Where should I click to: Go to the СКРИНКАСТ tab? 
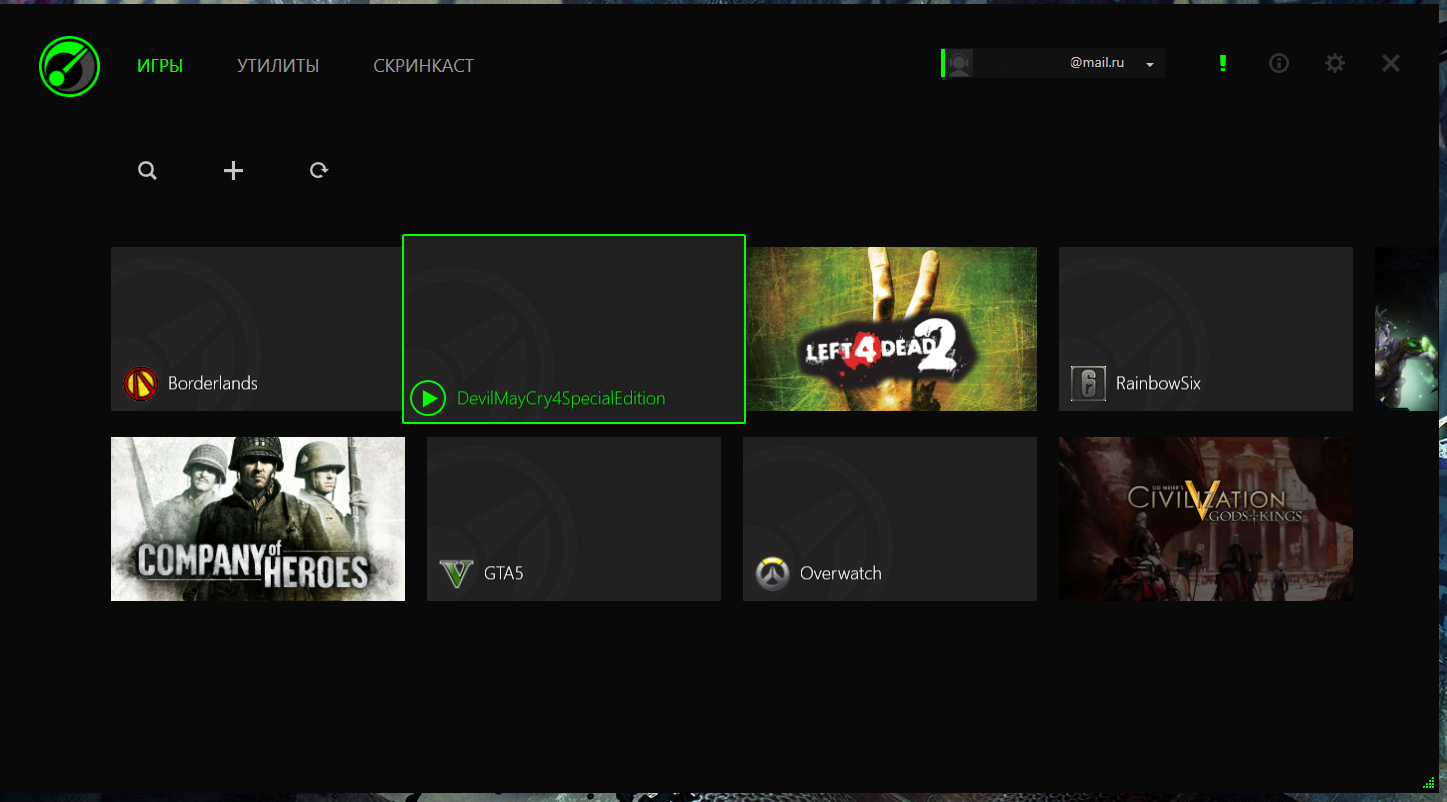coord(424,66)
